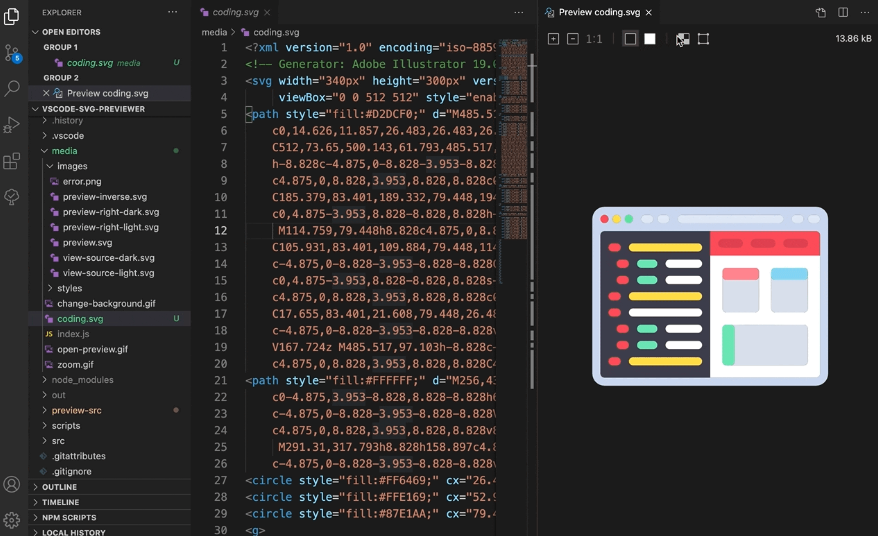
Task: Collapse the VSCODE-SVG-PREVIEWER section
Action: (109, 109)
